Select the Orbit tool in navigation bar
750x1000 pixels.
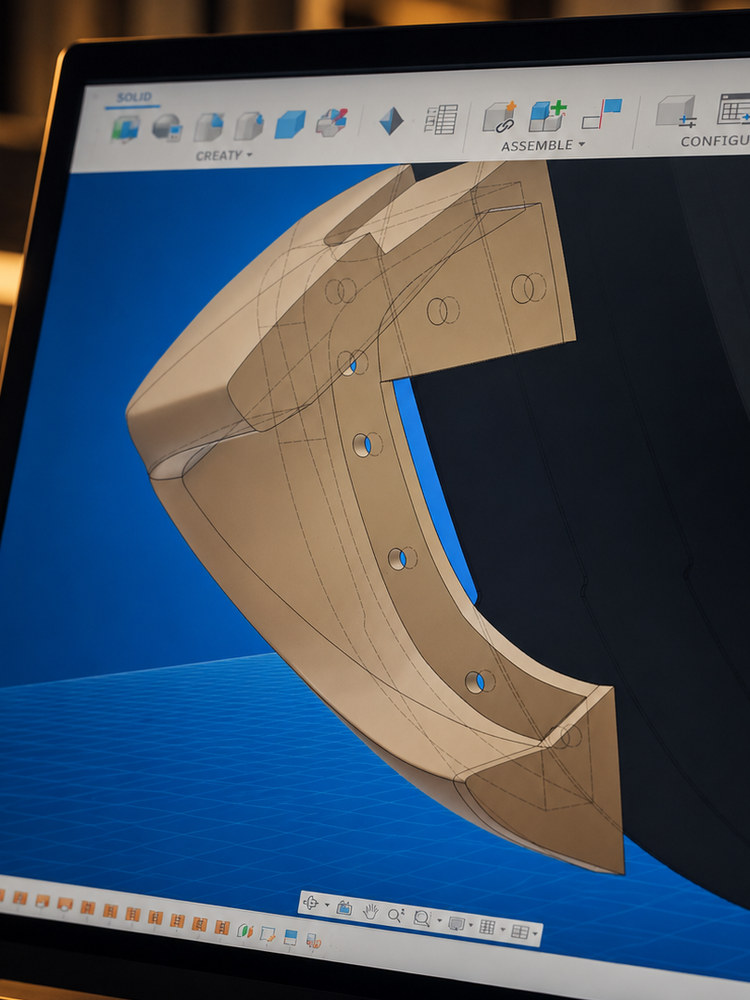pyautogui.click(x=312, y=904)
